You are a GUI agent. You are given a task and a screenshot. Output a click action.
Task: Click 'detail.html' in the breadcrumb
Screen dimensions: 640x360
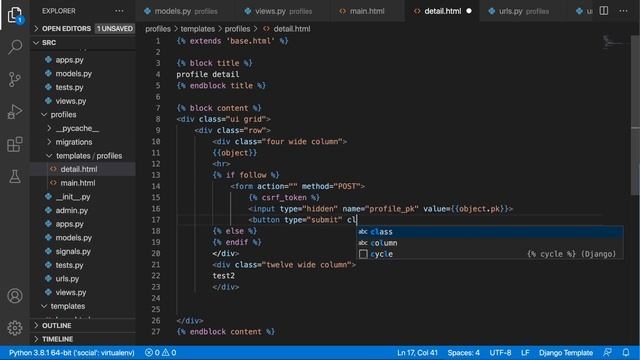[291, 29]
